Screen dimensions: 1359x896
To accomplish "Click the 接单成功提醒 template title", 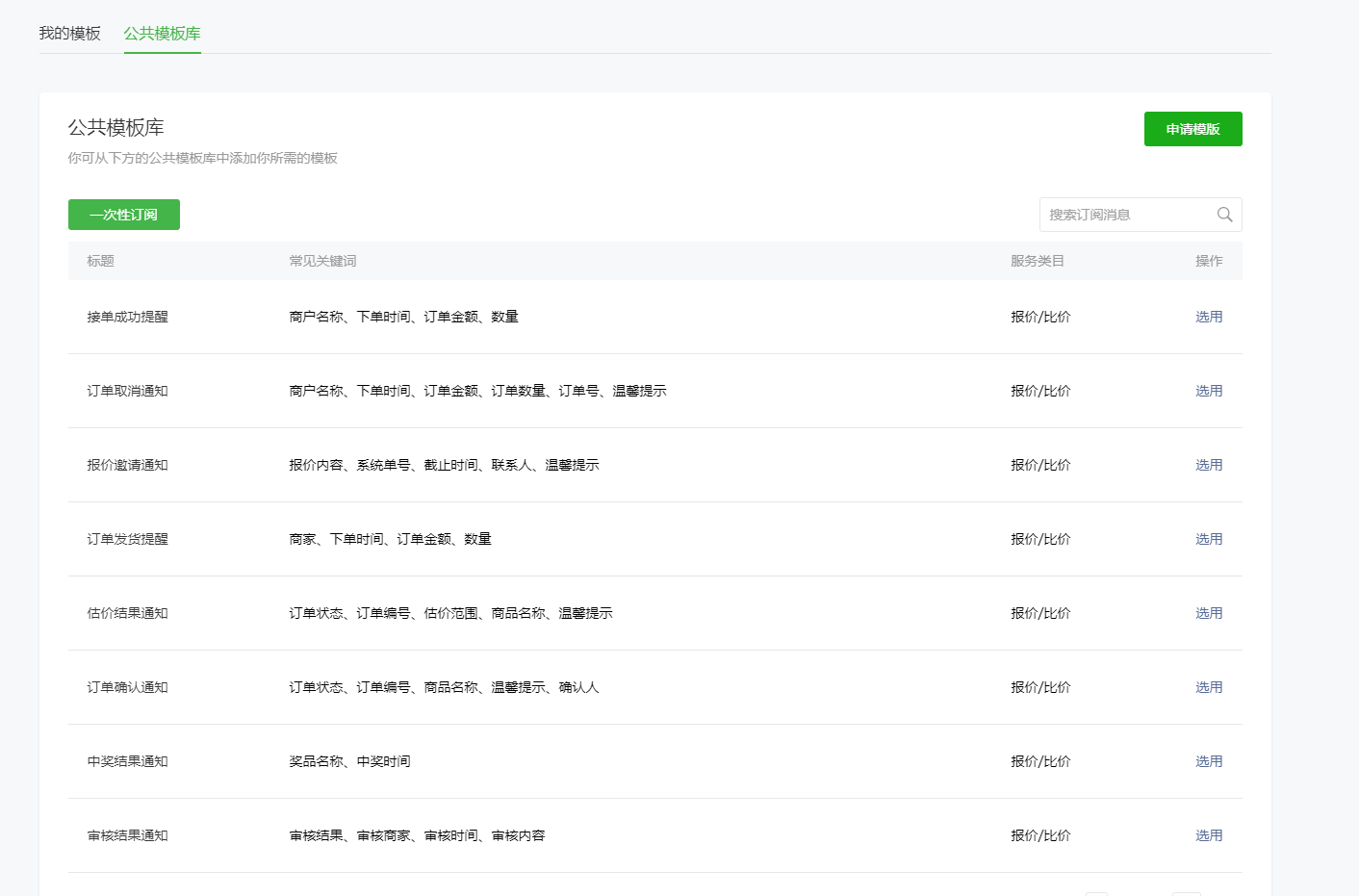I will [x=127, y=317].
